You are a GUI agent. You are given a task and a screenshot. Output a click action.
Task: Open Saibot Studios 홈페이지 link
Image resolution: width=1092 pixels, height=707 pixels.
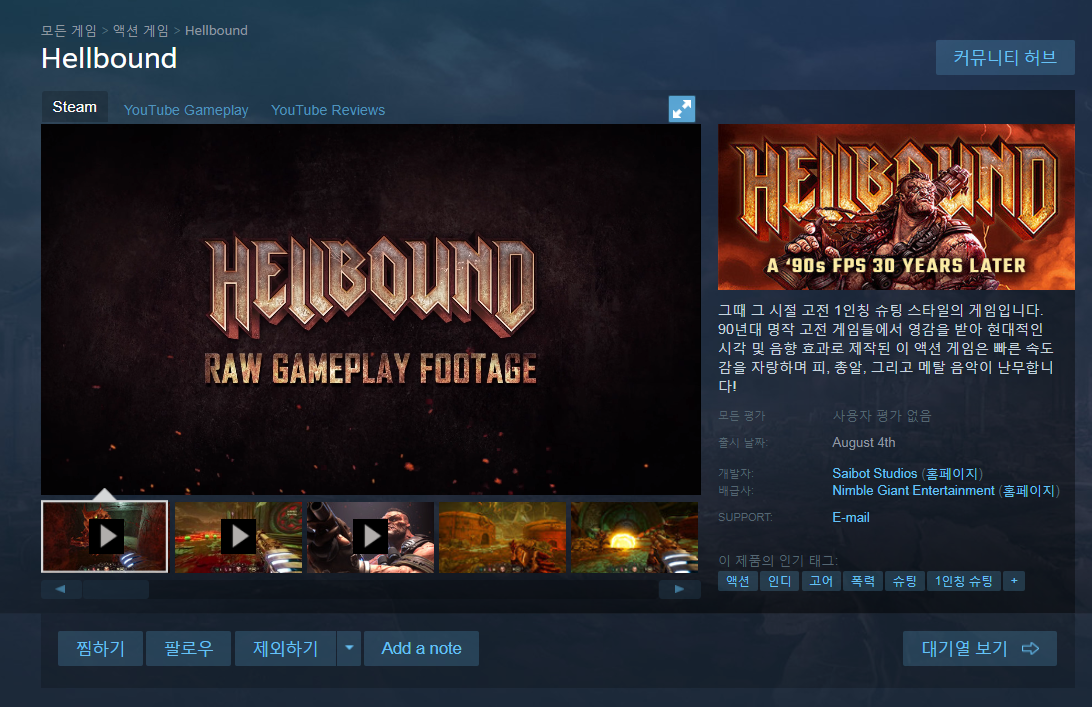pos(952,474)
